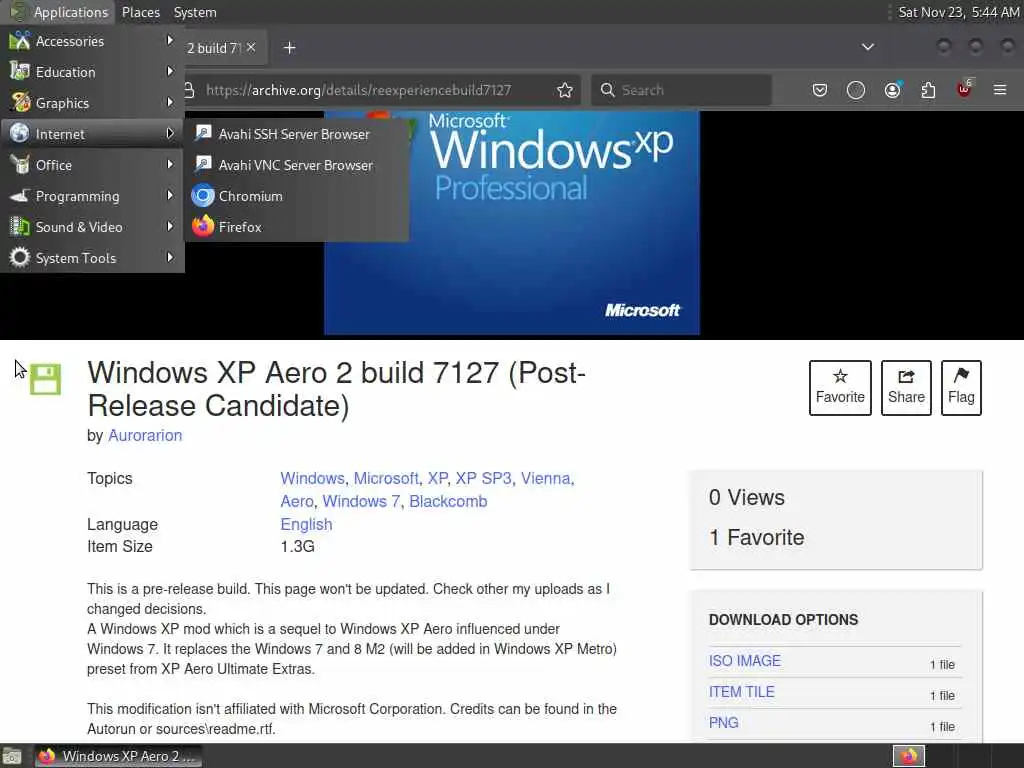Click the date and time clock
This screenshot has width=1024, height=768.
(x=958, y=12)
